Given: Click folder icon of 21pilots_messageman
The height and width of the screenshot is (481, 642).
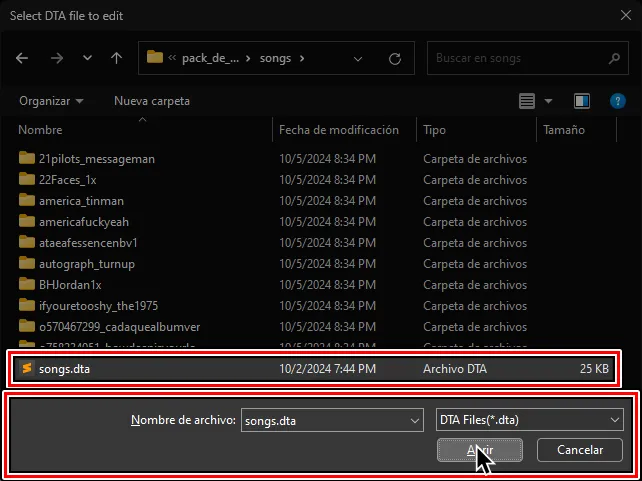Looking at the screenshot, I should click(27, 158).
